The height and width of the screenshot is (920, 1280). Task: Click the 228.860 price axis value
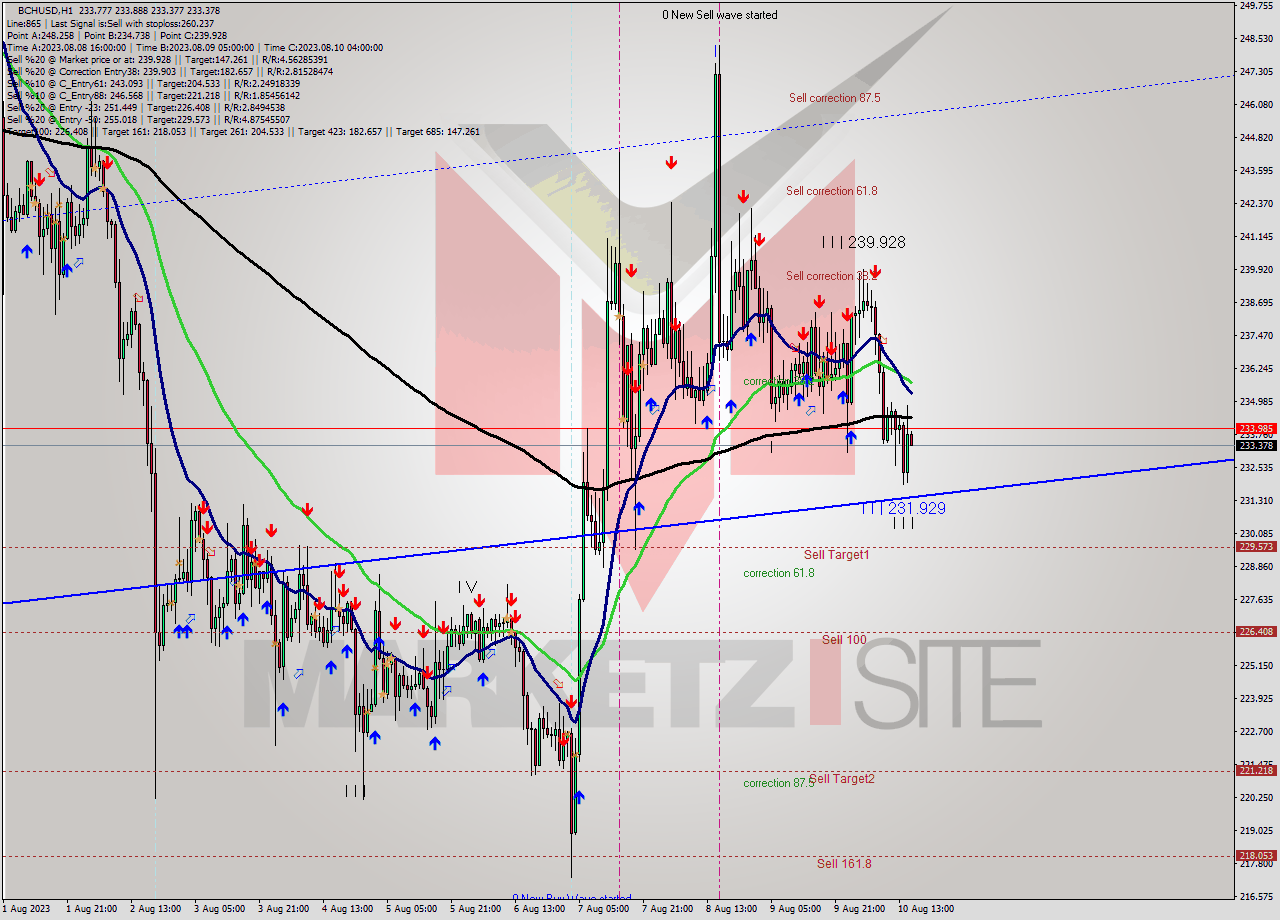click(1256, 566)
